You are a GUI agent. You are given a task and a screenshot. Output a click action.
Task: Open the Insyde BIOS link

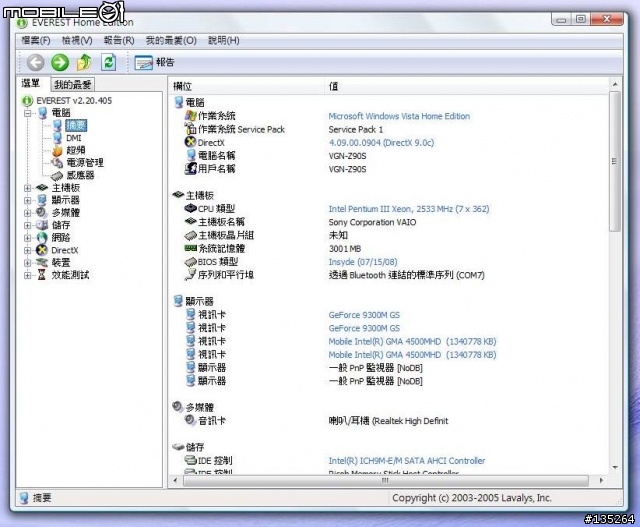tap(363, 262)
